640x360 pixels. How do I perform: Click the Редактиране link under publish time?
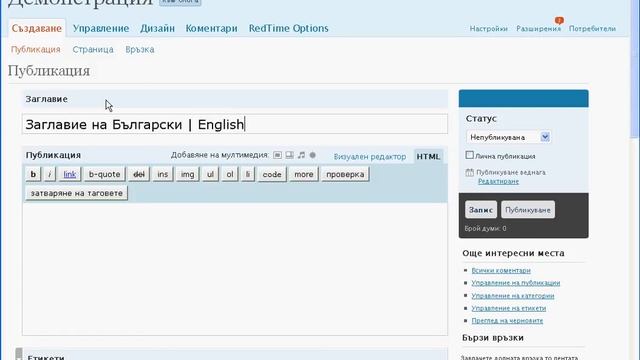498,181
